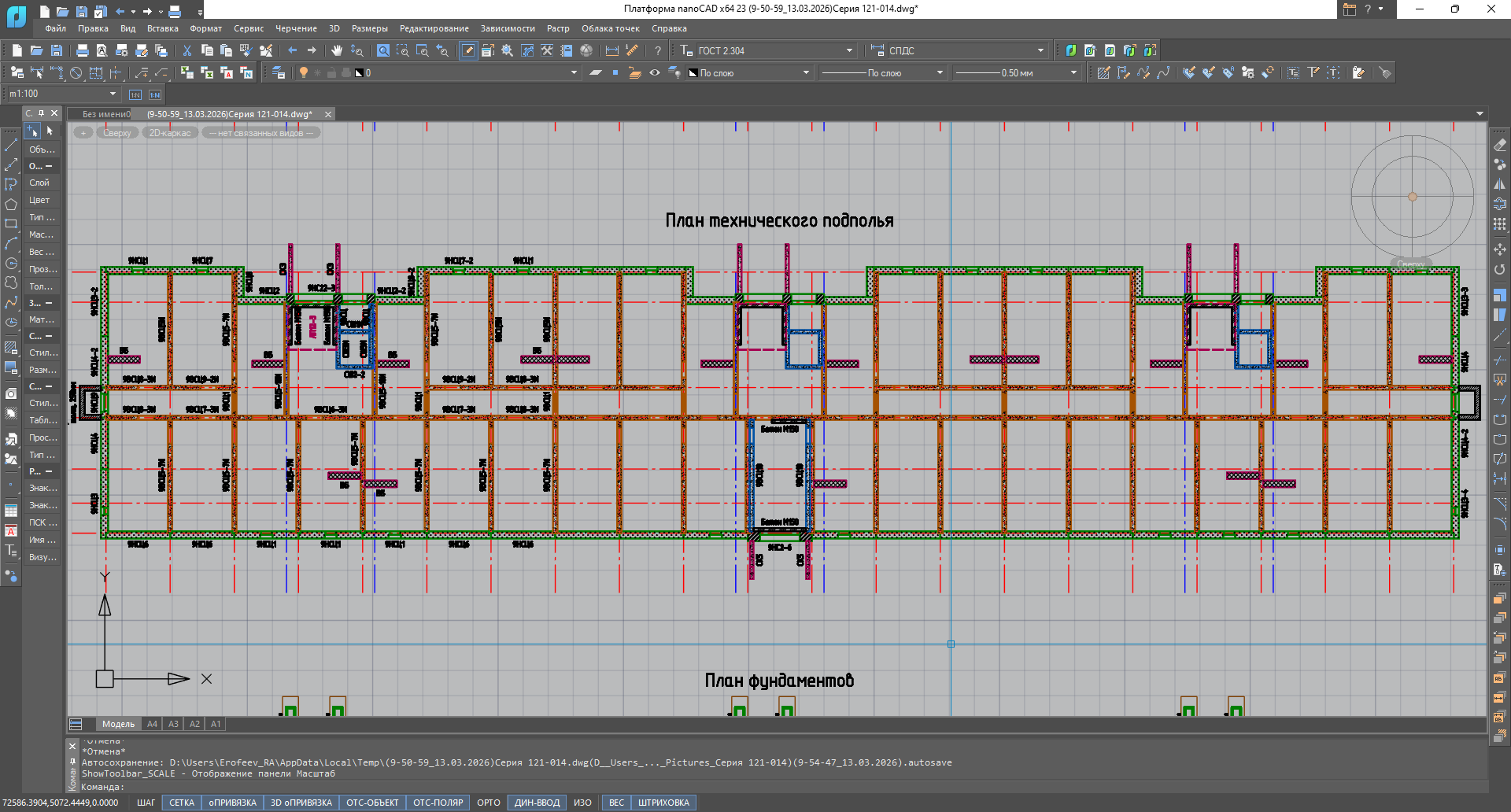Undo last action with the left arrow
The width and height of the screenshot is (1511, 812).
coord(293,50)
